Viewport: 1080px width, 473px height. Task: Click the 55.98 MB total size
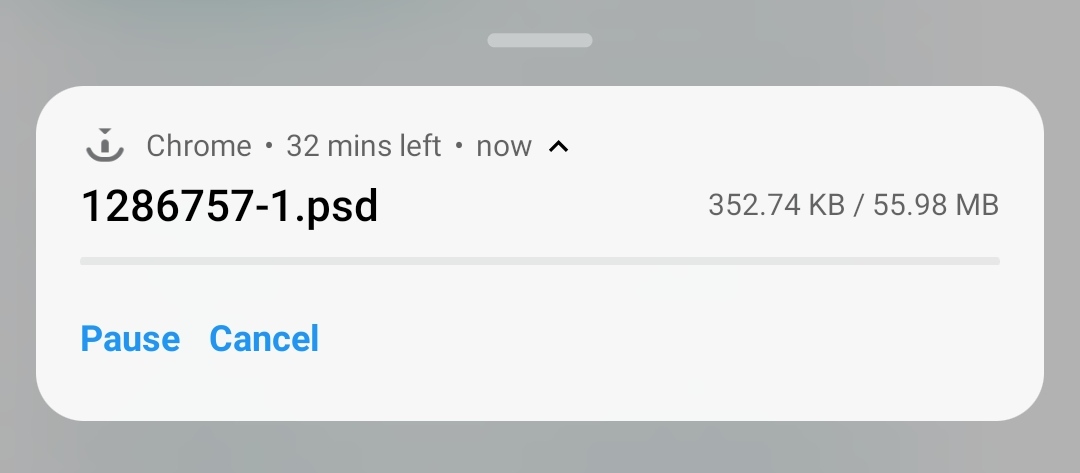(x=936, y=205)
